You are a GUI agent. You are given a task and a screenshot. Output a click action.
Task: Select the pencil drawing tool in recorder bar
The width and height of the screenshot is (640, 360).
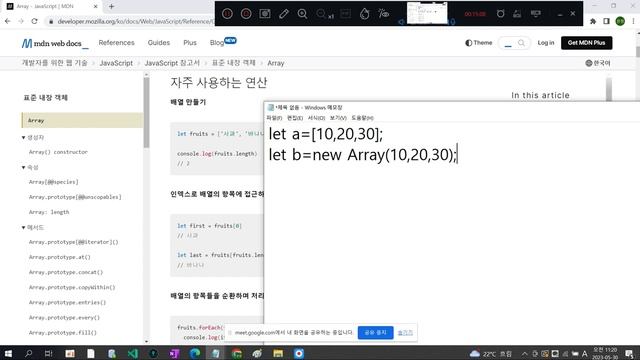[x=284, y=13]
